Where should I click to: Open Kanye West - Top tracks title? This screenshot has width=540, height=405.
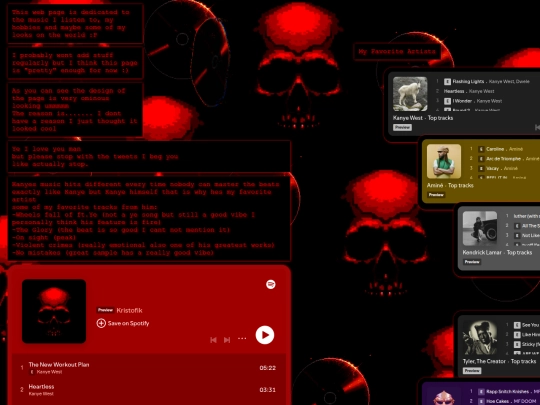click(x=423, y=118)
